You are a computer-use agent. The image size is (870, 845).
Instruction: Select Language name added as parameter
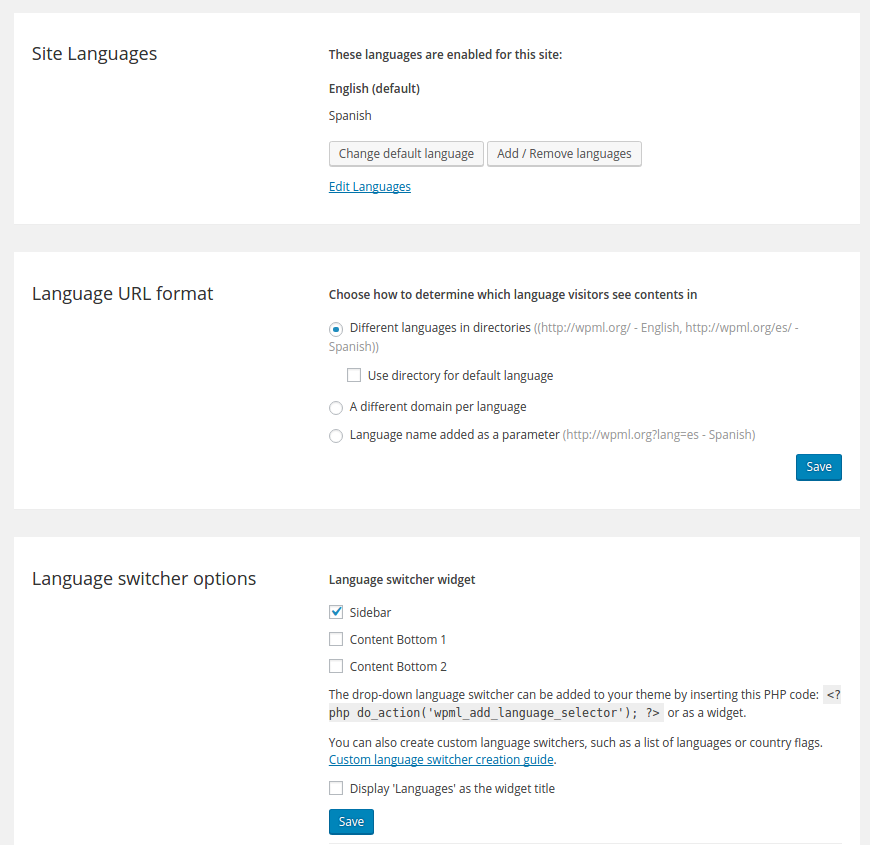pyautogui.click(x=336, y=436)
